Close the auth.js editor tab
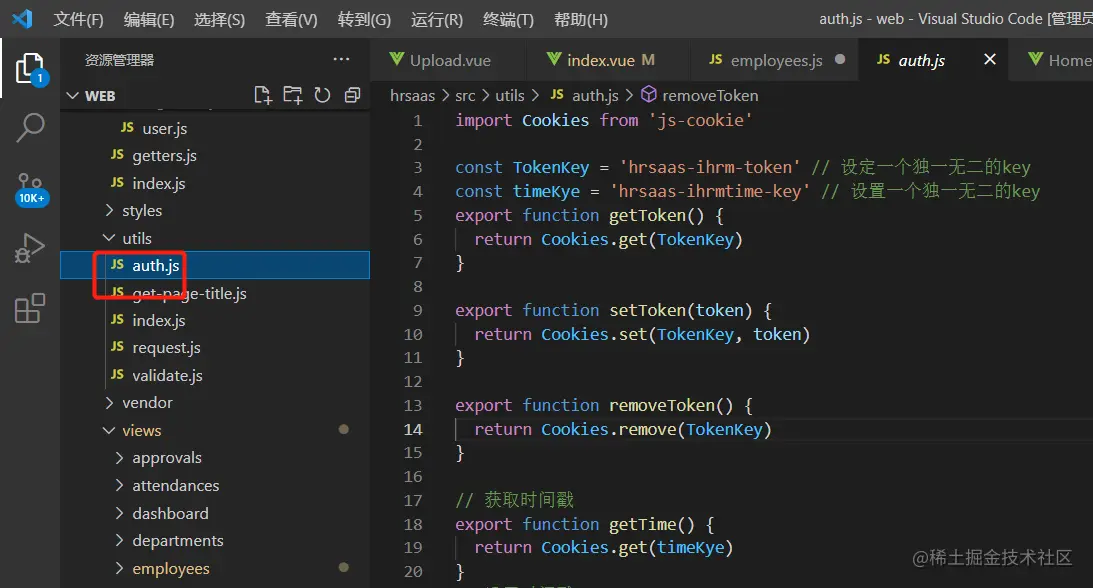 (x=989, y=59)
